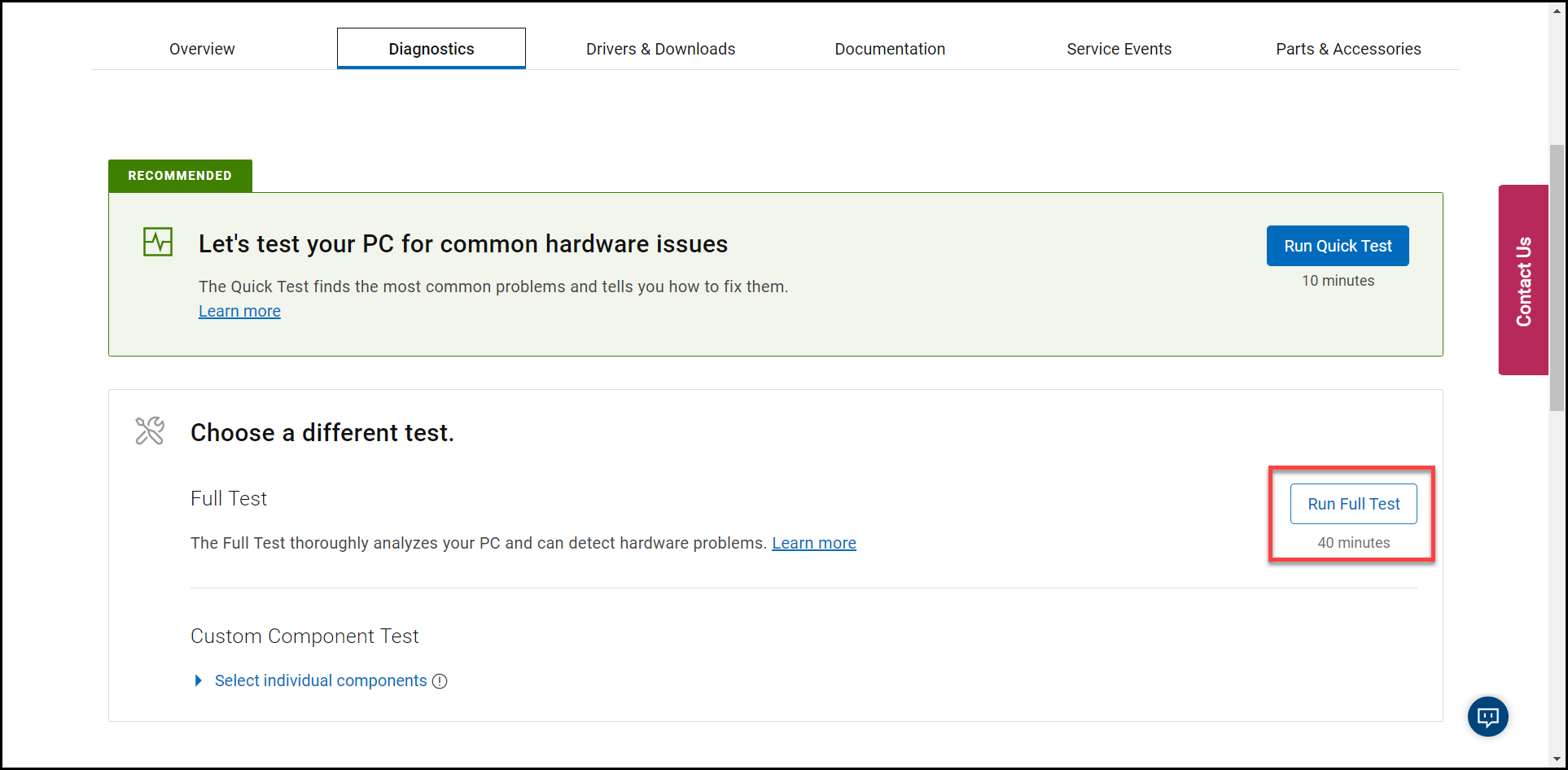Switch to the Overview tab

click(201, 49)
